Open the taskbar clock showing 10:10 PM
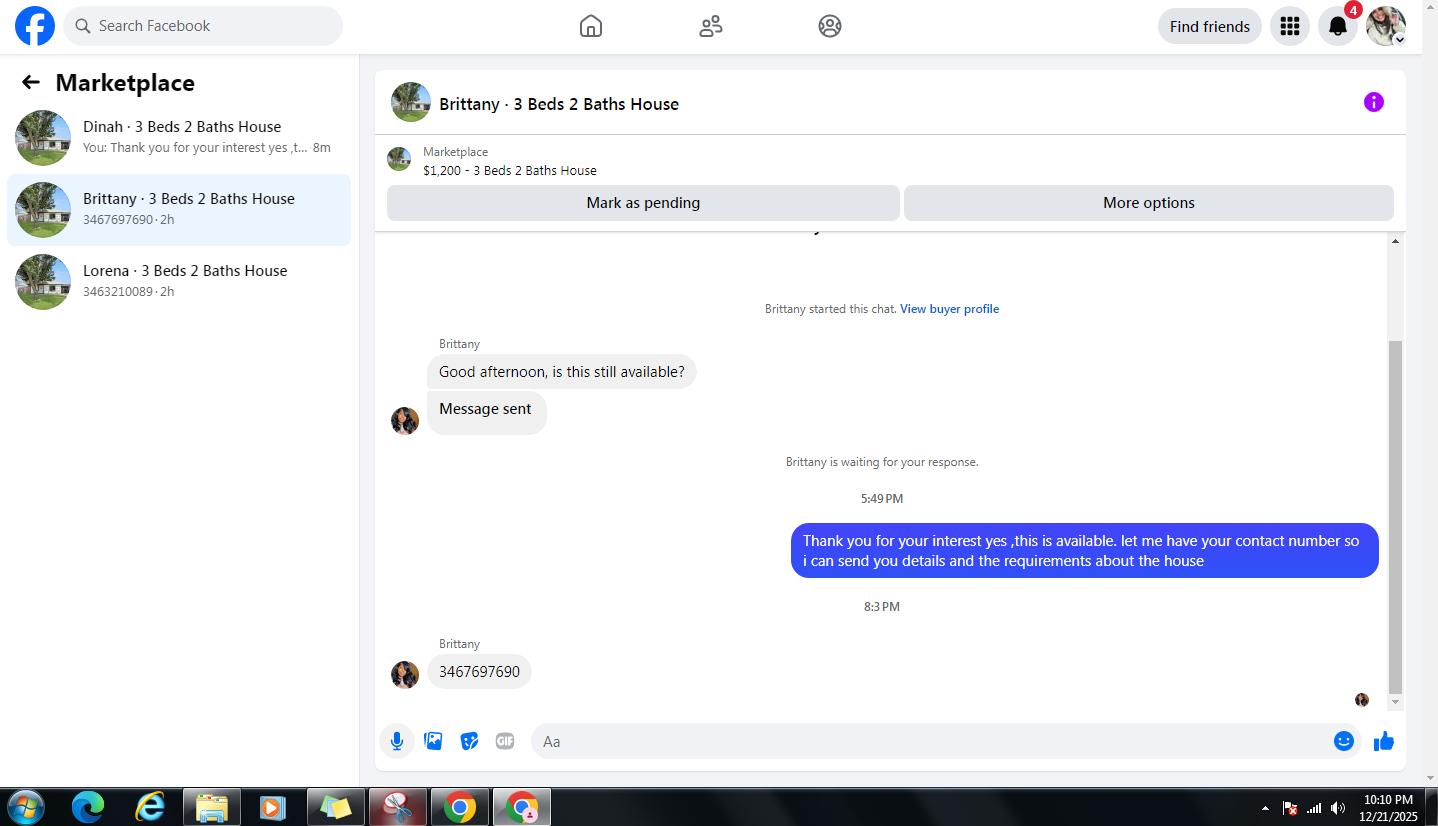The image size is (1438, 826). tap(1388, 808)
